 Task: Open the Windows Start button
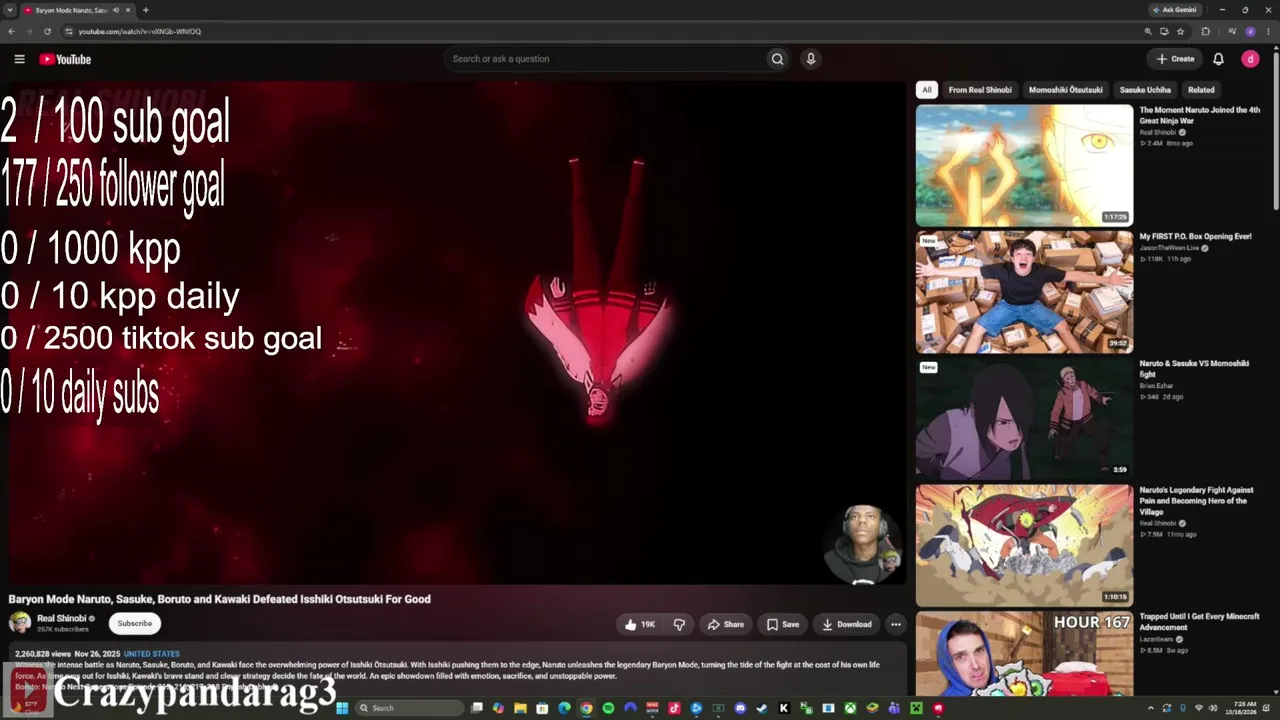click(x=342, y=708)
